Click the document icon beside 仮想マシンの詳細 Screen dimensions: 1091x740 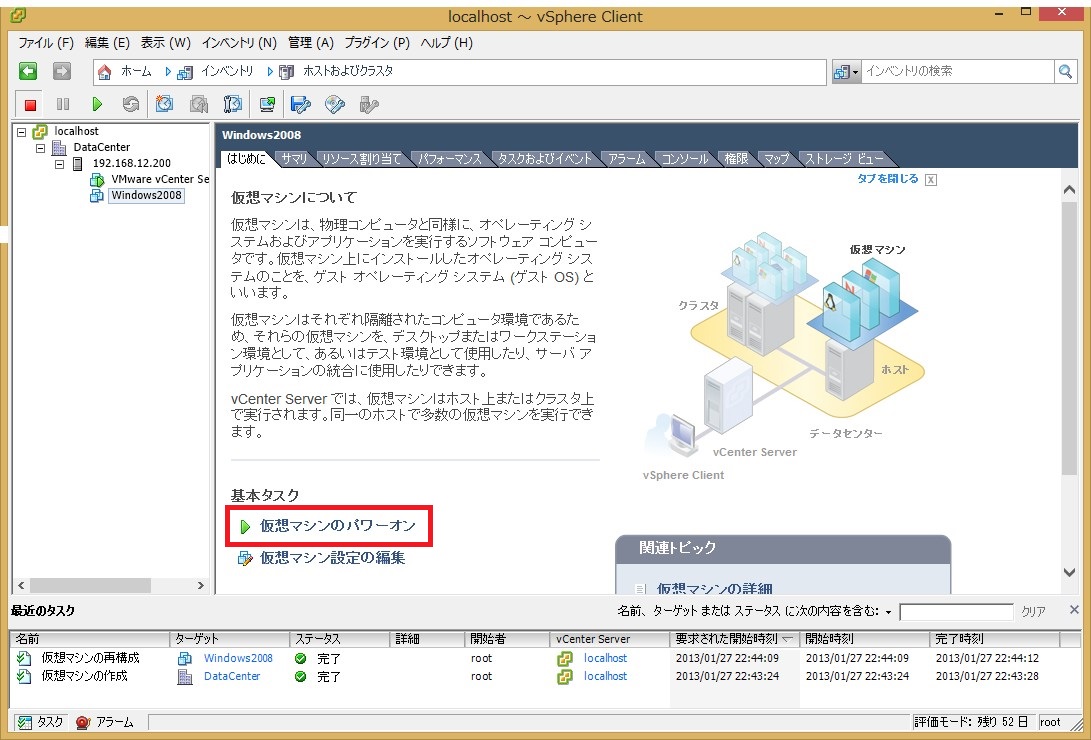pos(642,589)
